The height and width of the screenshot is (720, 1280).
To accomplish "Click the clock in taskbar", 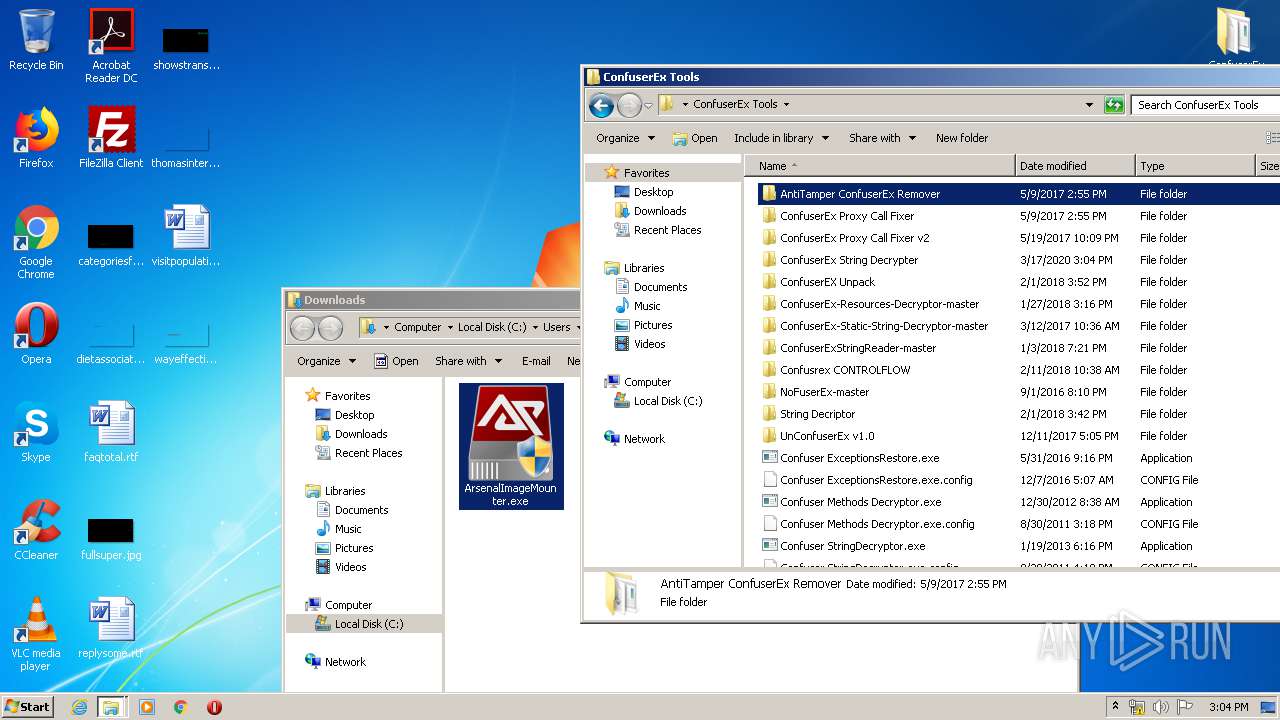I will tap(1227, 707).
